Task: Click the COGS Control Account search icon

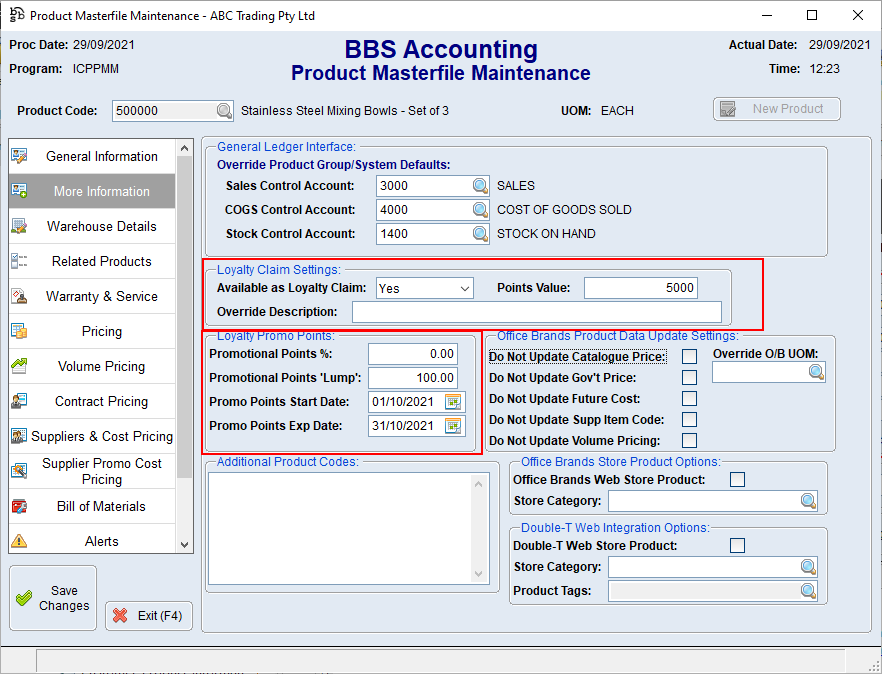Action: (480, 210)
